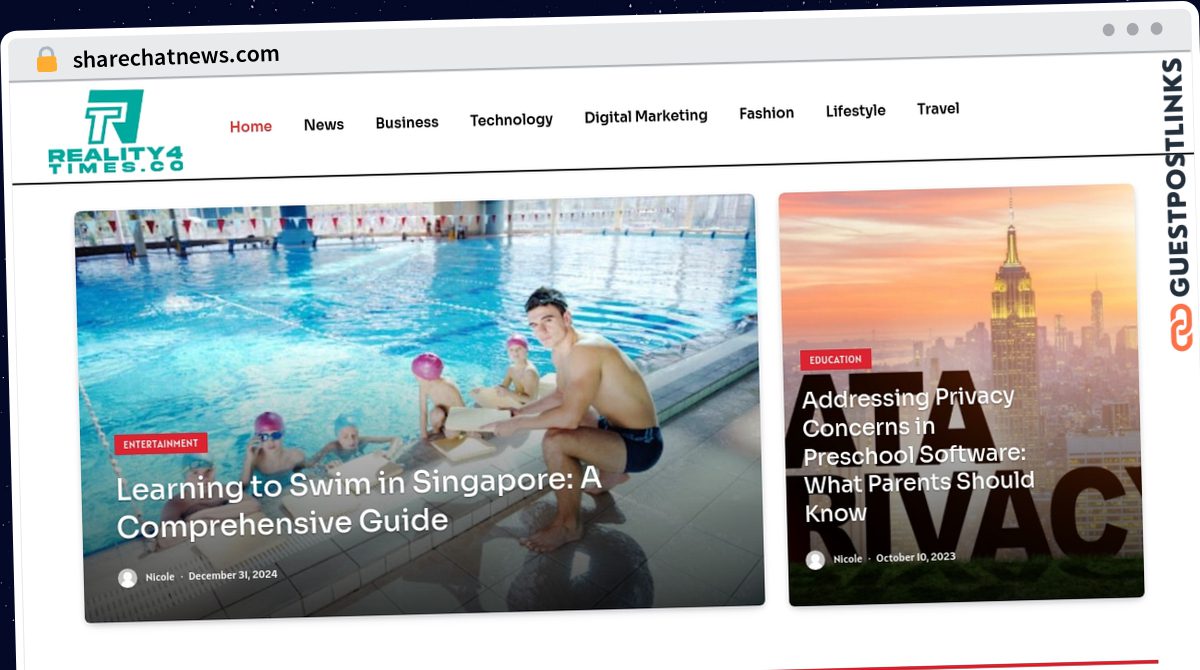Click the date December 31, 2024
The height and width of the screenshot is (670, 1200).
tap(233, 575)
